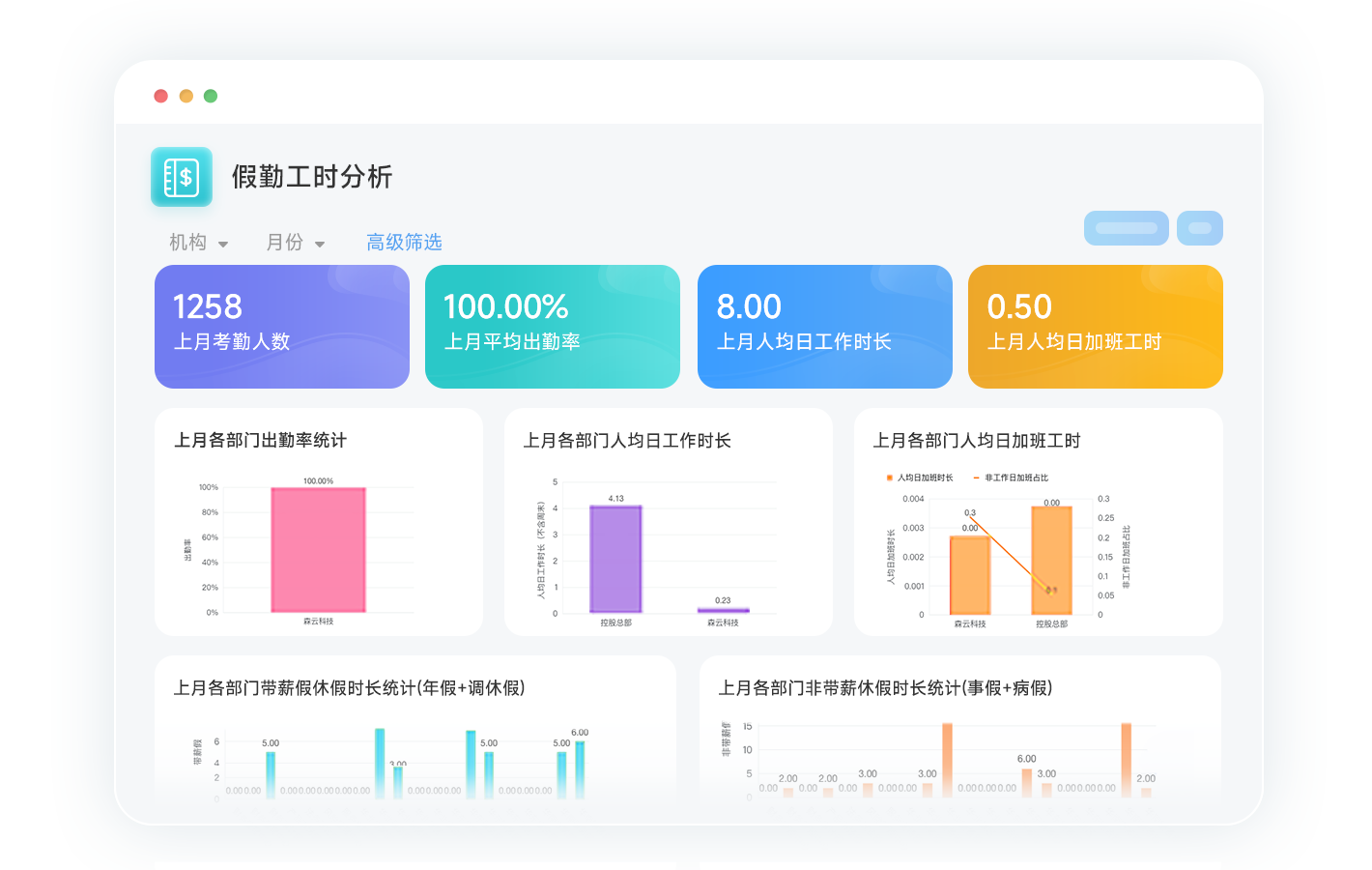This screenshot has width=1372, height=870.
Task: Toggle the 人均日加班时长 legend series
Action: tap(919, 478)
